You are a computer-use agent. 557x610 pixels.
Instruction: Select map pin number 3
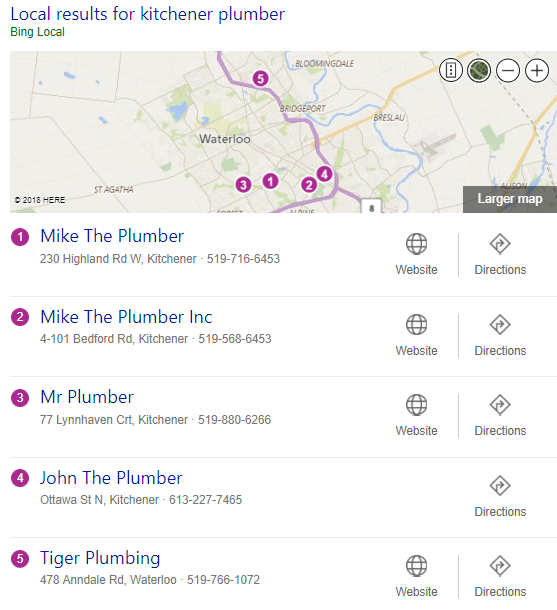243,184
